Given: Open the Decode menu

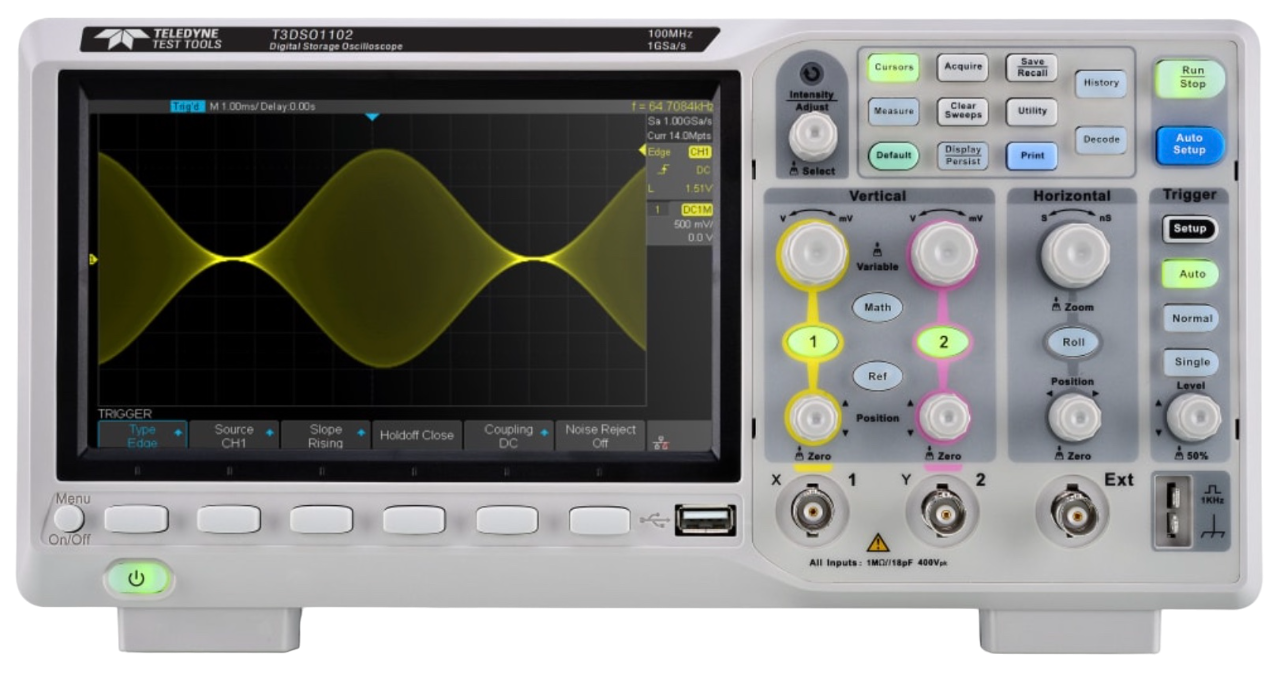Looking at the screenshot, I should [x=1101, y=140].
